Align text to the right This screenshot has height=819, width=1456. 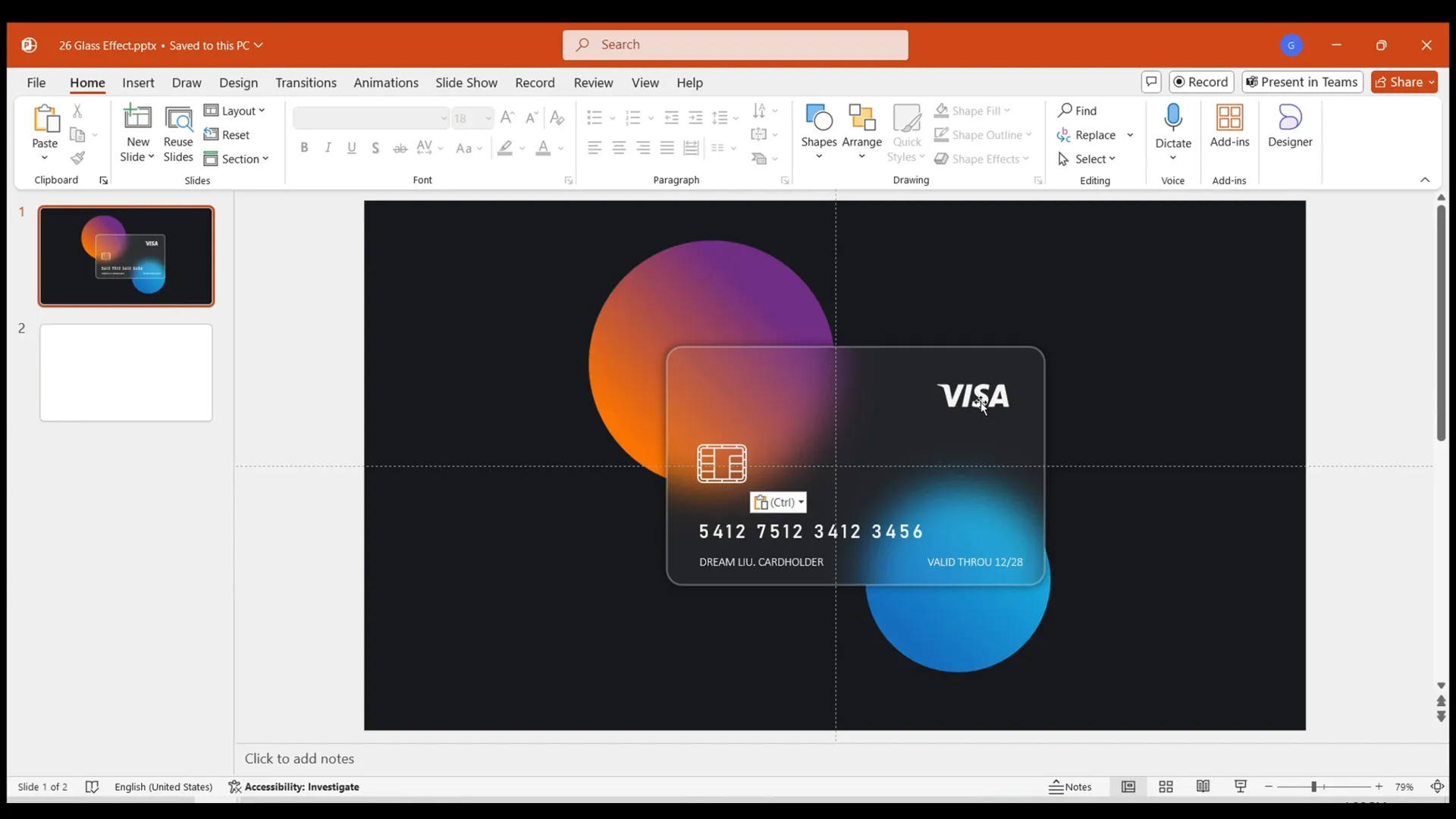click(643, 148)
